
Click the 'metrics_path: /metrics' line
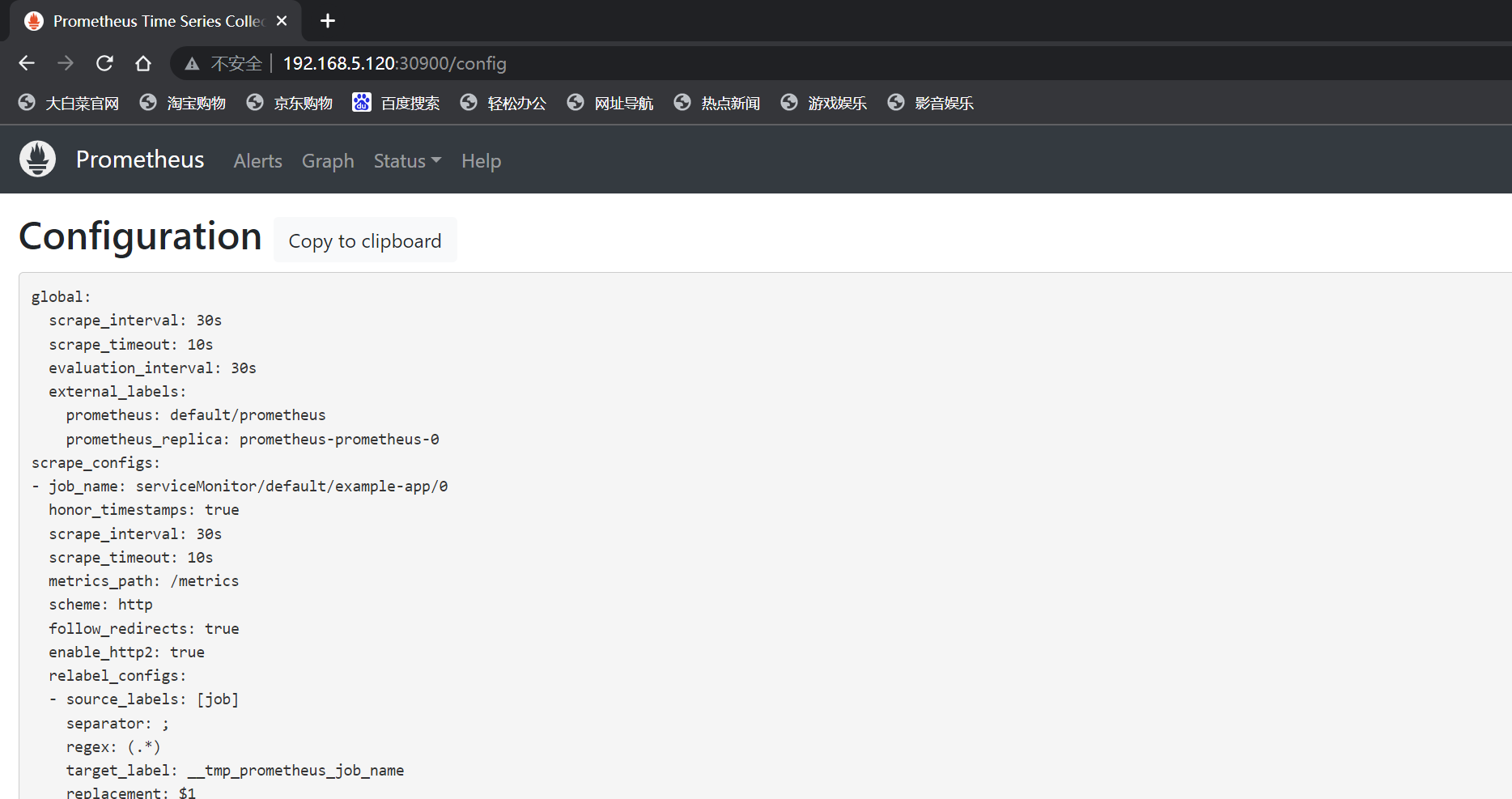tap(144, 581)
